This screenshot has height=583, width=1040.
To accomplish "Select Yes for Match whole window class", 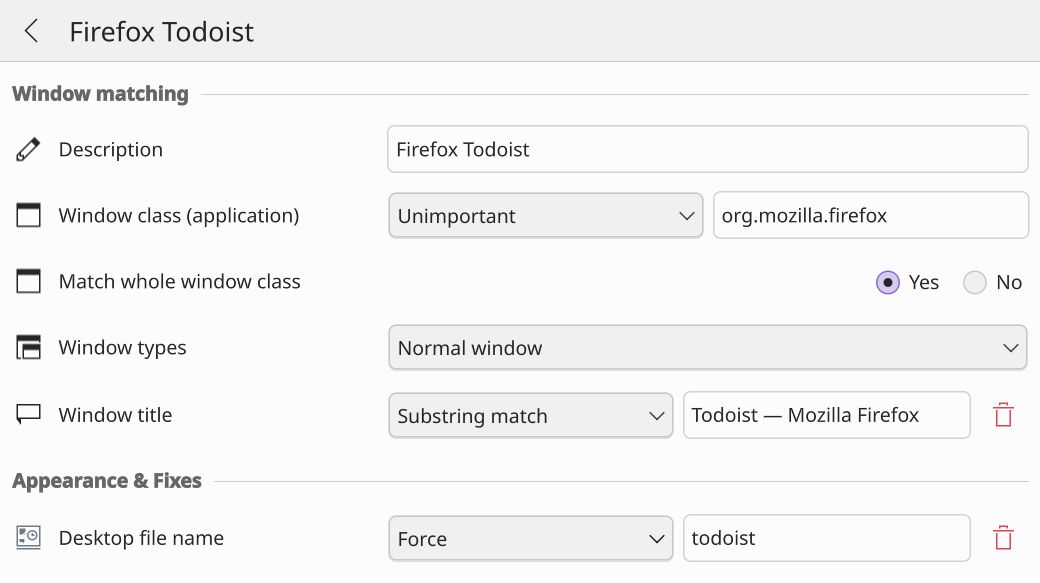I will 887,283.
